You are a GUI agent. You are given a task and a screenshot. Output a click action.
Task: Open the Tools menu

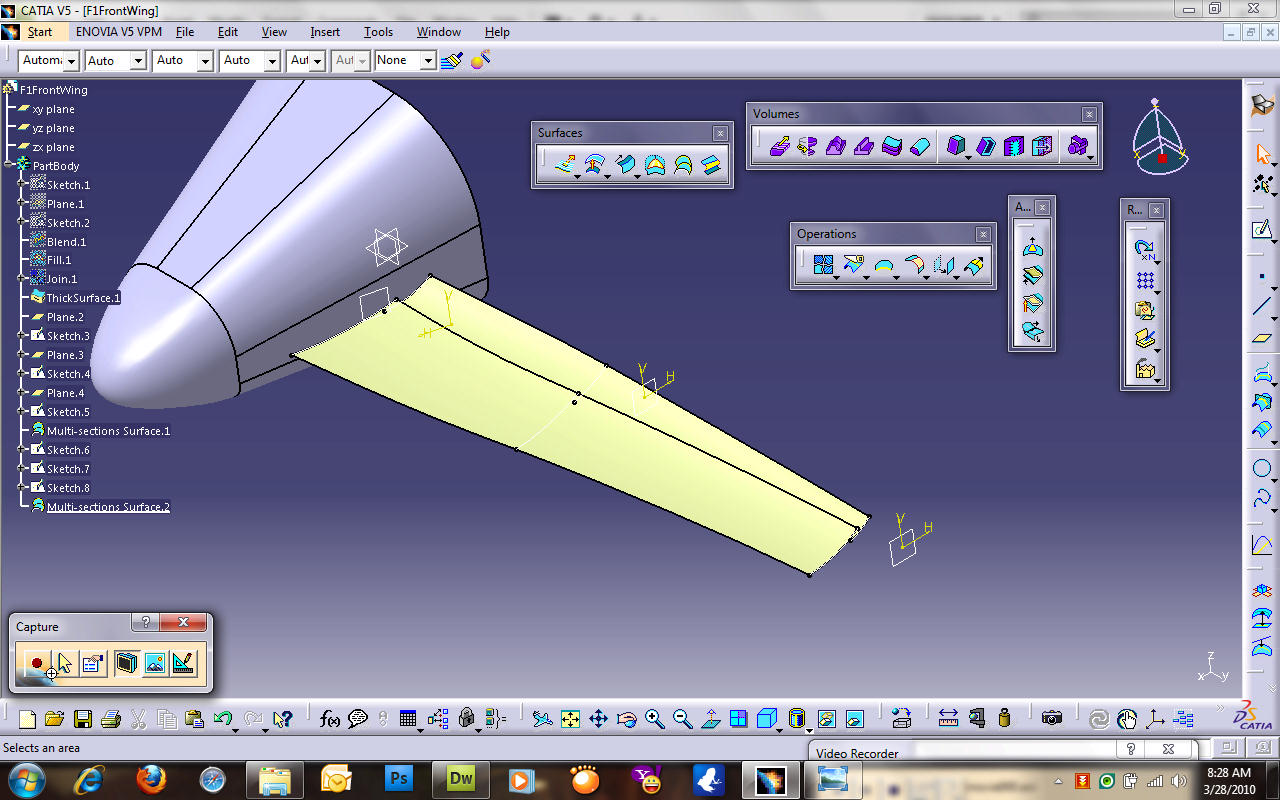(378, 32)
